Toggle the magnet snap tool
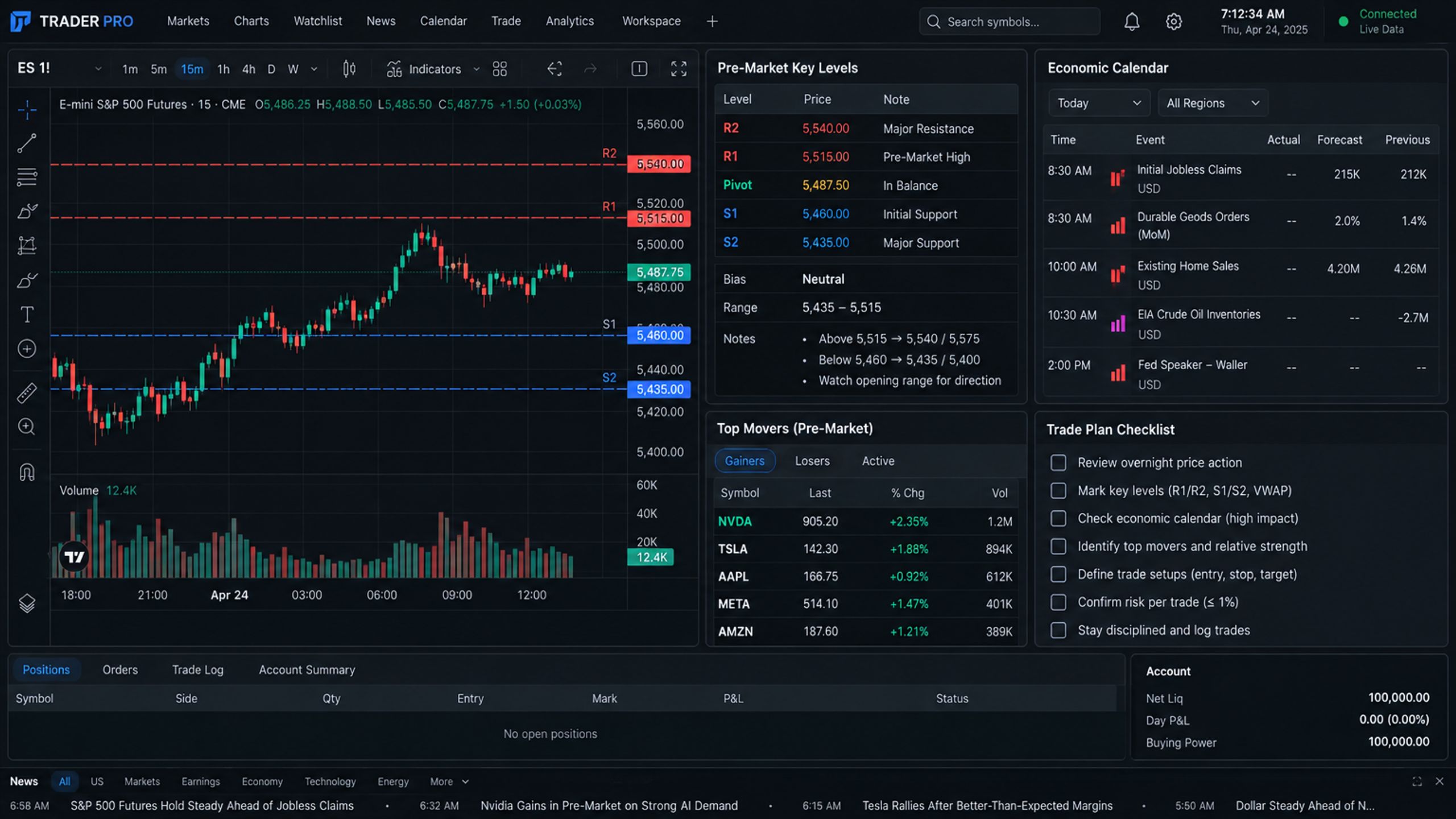1456x819 pixels. pos(27,472)
